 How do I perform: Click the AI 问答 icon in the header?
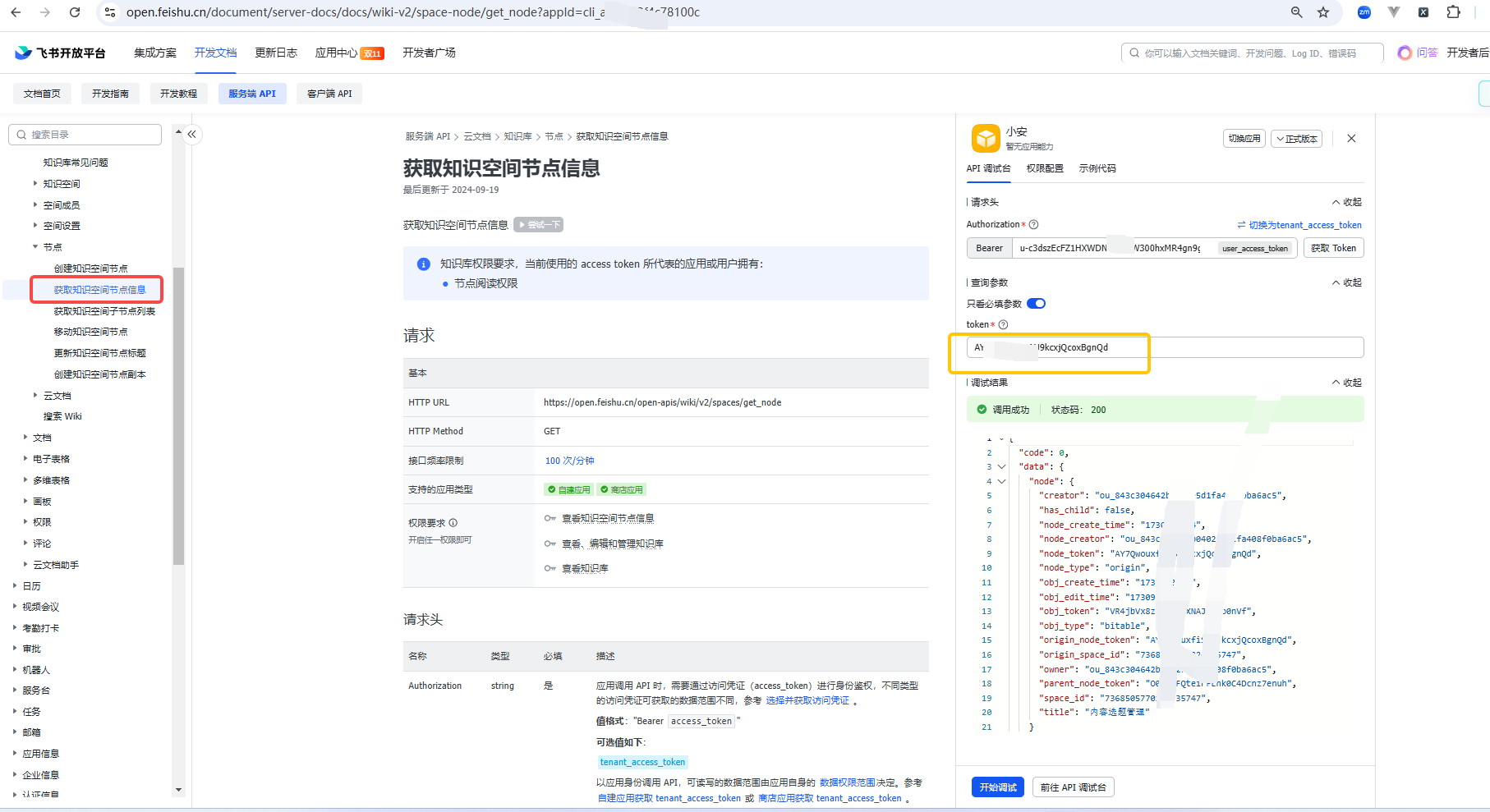pos(1405,53)
